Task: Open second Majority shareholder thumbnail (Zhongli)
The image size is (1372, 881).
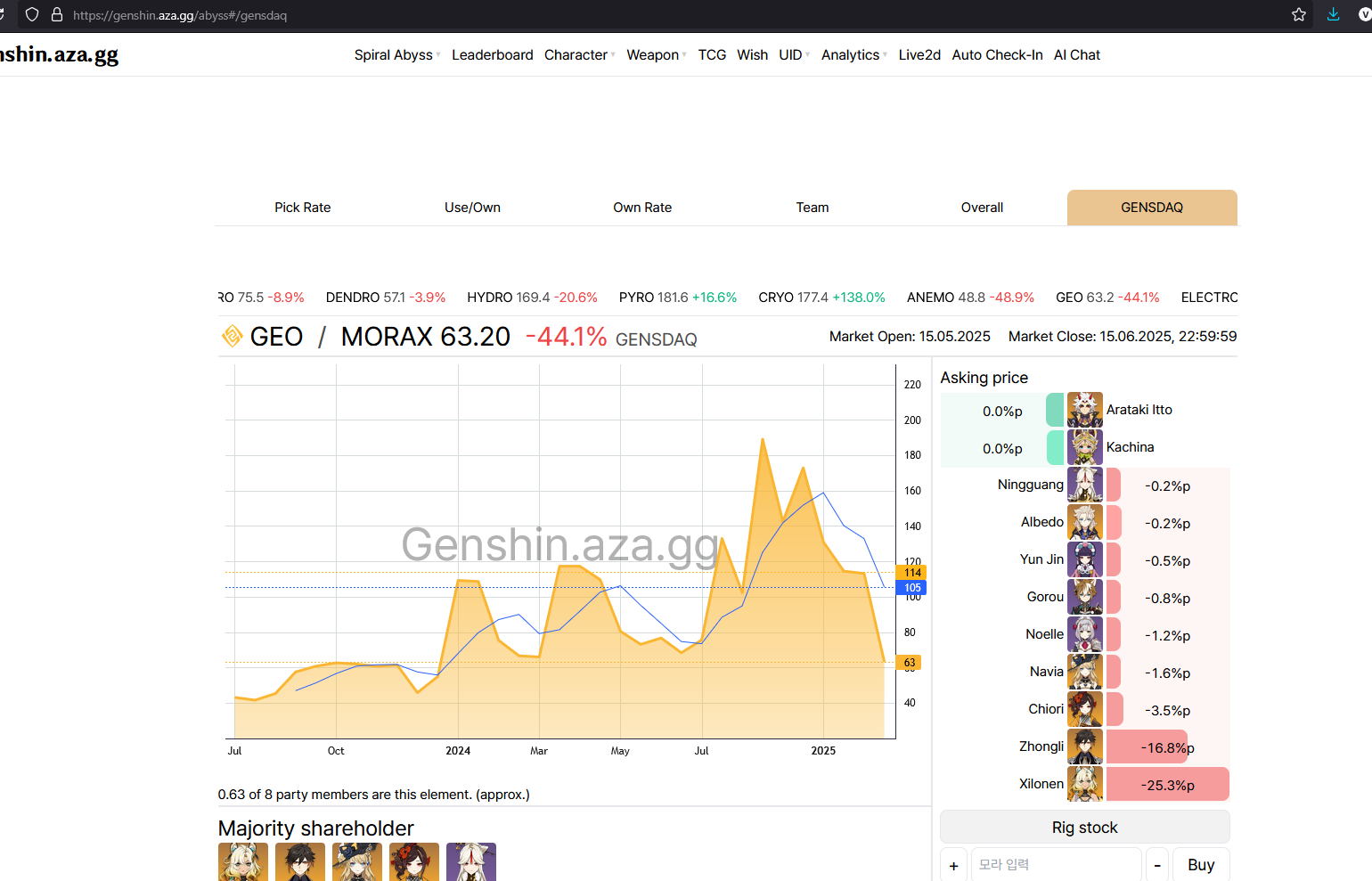Action: [300, 861]
